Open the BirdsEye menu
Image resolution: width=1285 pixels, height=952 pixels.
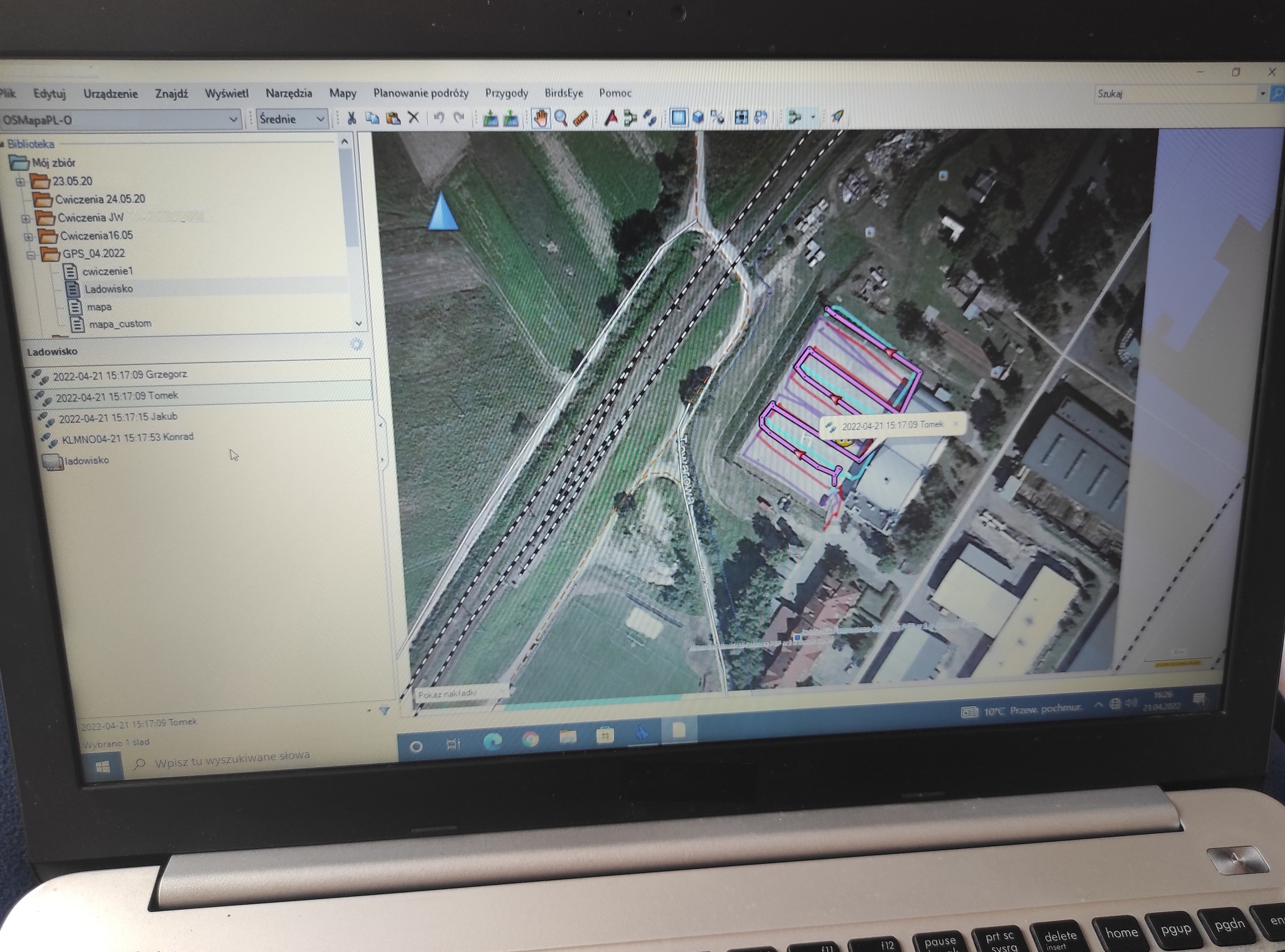coord(564,93)
